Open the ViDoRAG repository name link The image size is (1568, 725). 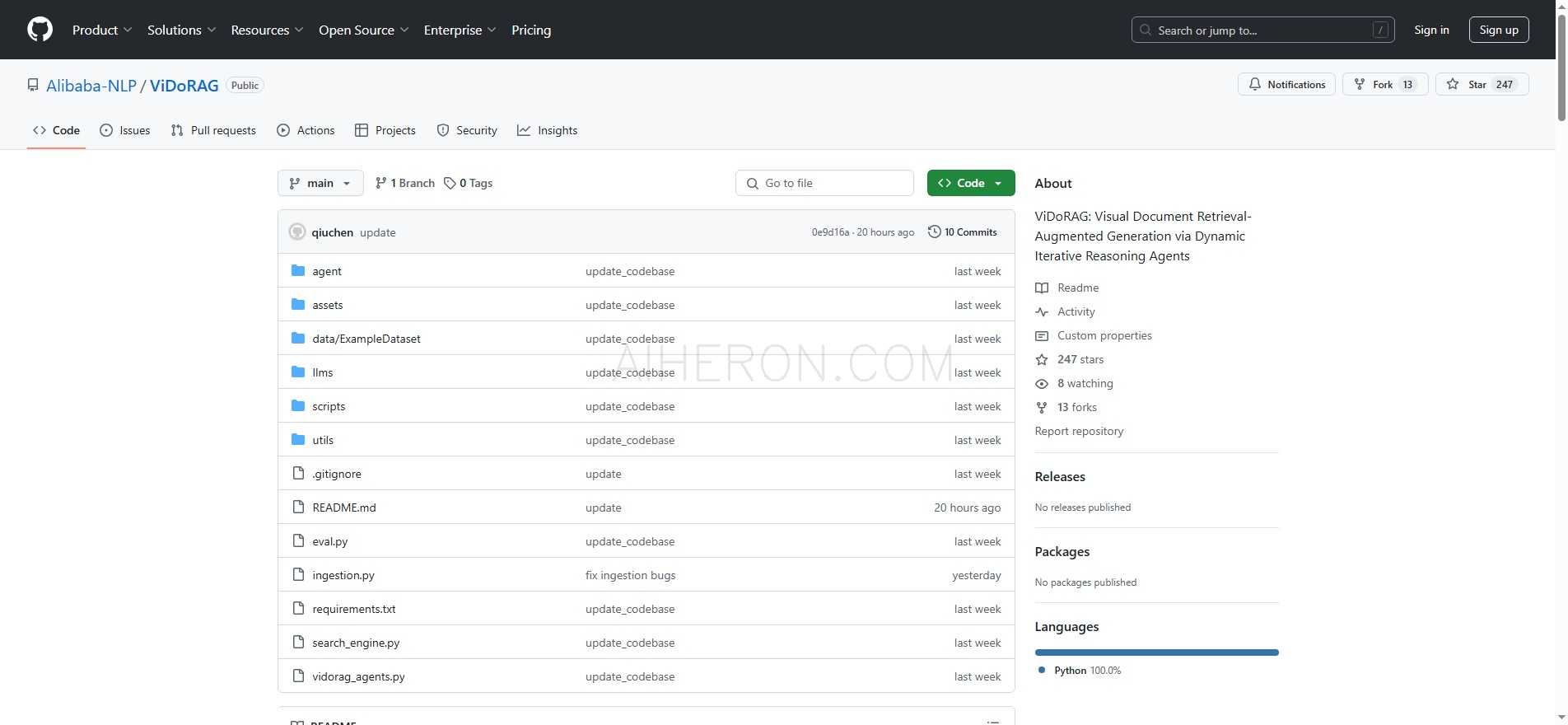[184, 86]
